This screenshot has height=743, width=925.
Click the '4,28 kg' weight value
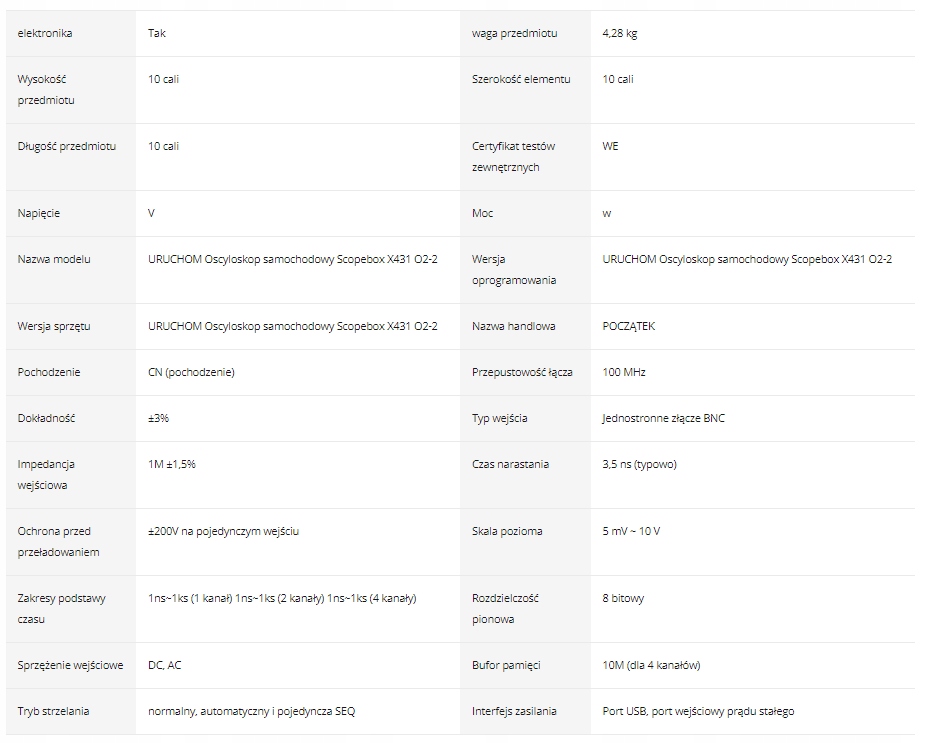620,33
